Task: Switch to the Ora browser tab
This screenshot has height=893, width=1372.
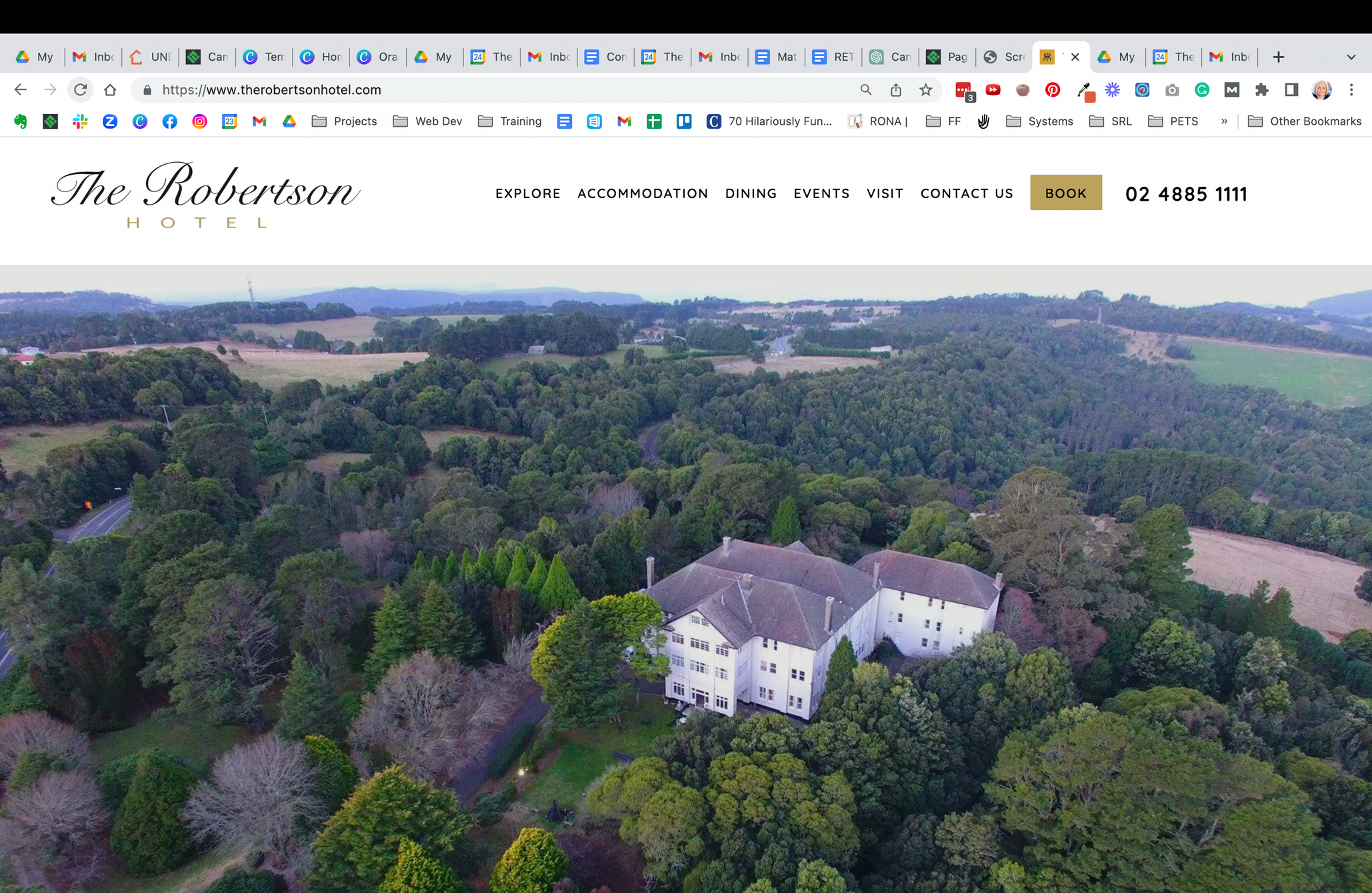Action: click(377, 57)
